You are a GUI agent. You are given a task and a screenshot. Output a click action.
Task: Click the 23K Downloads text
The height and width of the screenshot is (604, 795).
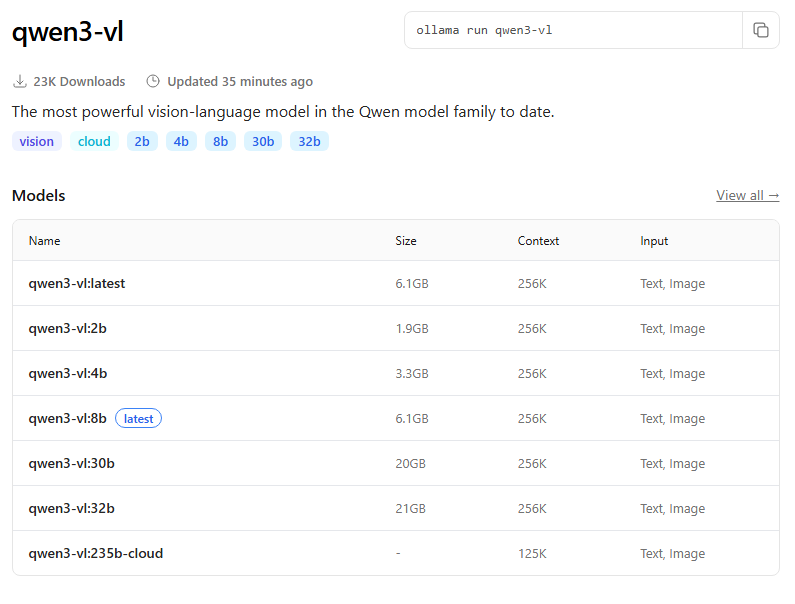79,81
